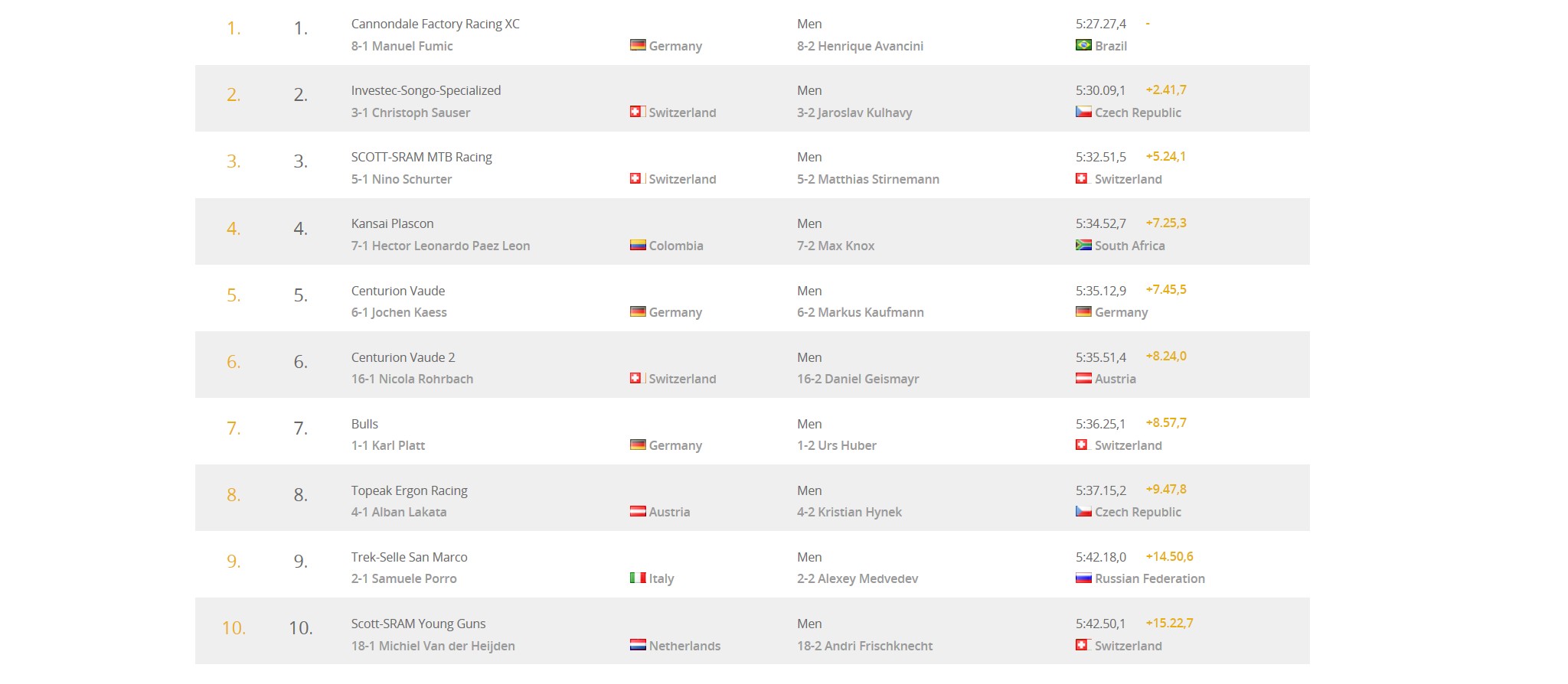The width and height of the screenshot is (1568, 684).
Task: Click the 5:42.50,1 finish time
Action: pyautogui.click(x=1100, y=624)
